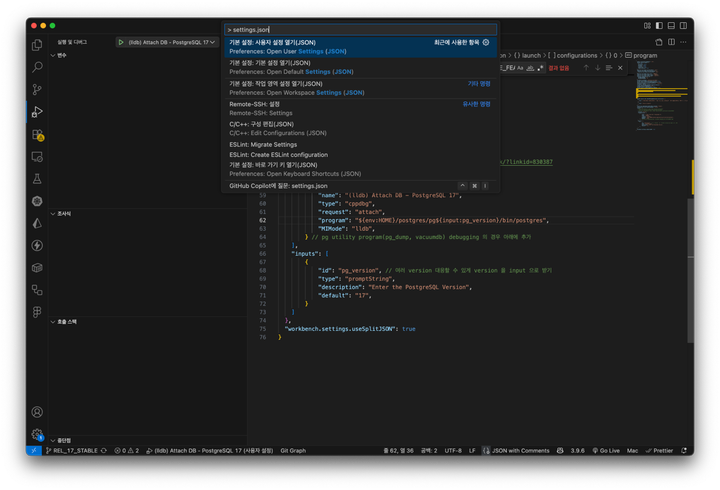
Task: Select Preferences: Open User Settings (JSON)
Action: pos(360,47)
